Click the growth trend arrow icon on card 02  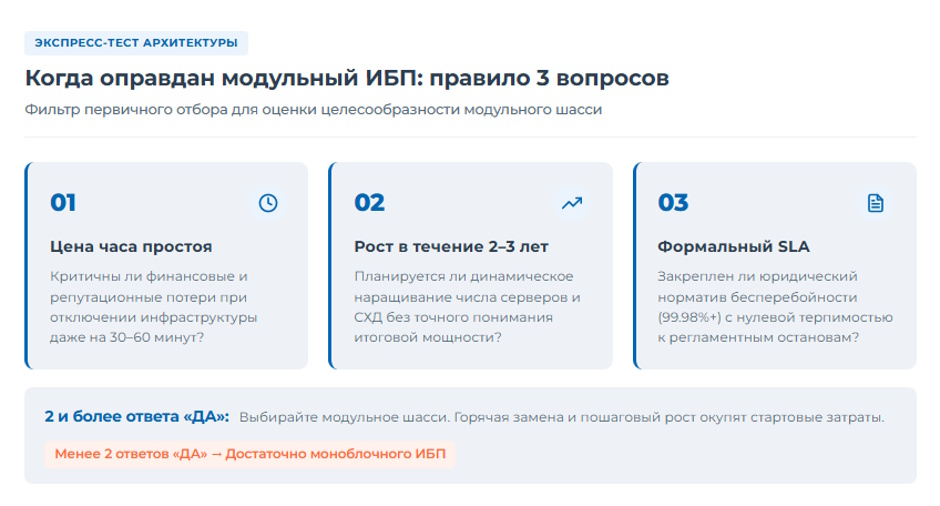[572, 203]
